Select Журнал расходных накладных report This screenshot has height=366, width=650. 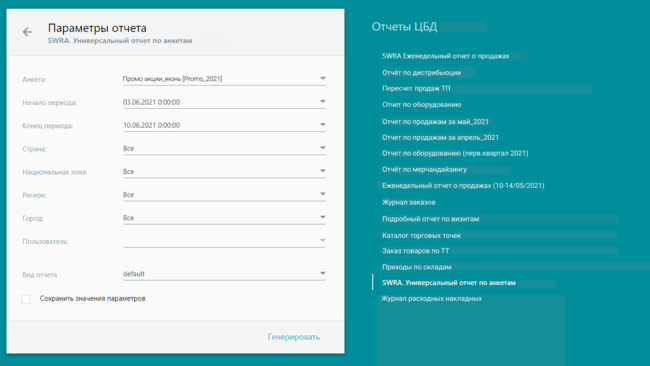click(432, 298)
